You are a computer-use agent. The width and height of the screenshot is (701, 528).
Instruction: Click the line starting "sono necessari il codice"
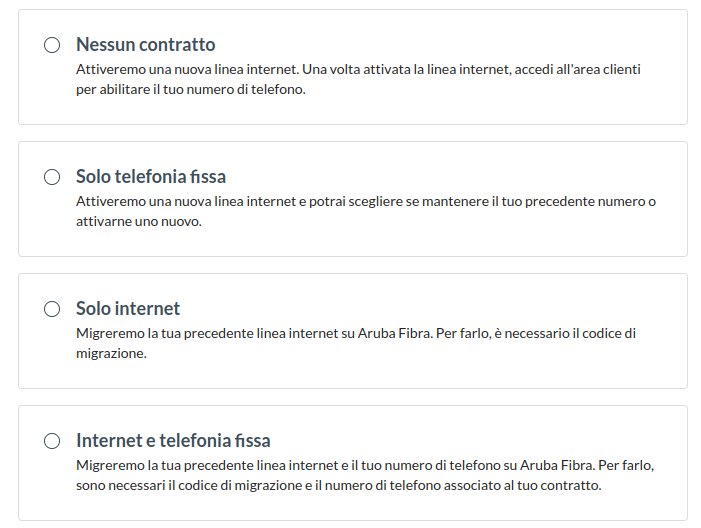[x=338, y=486]
